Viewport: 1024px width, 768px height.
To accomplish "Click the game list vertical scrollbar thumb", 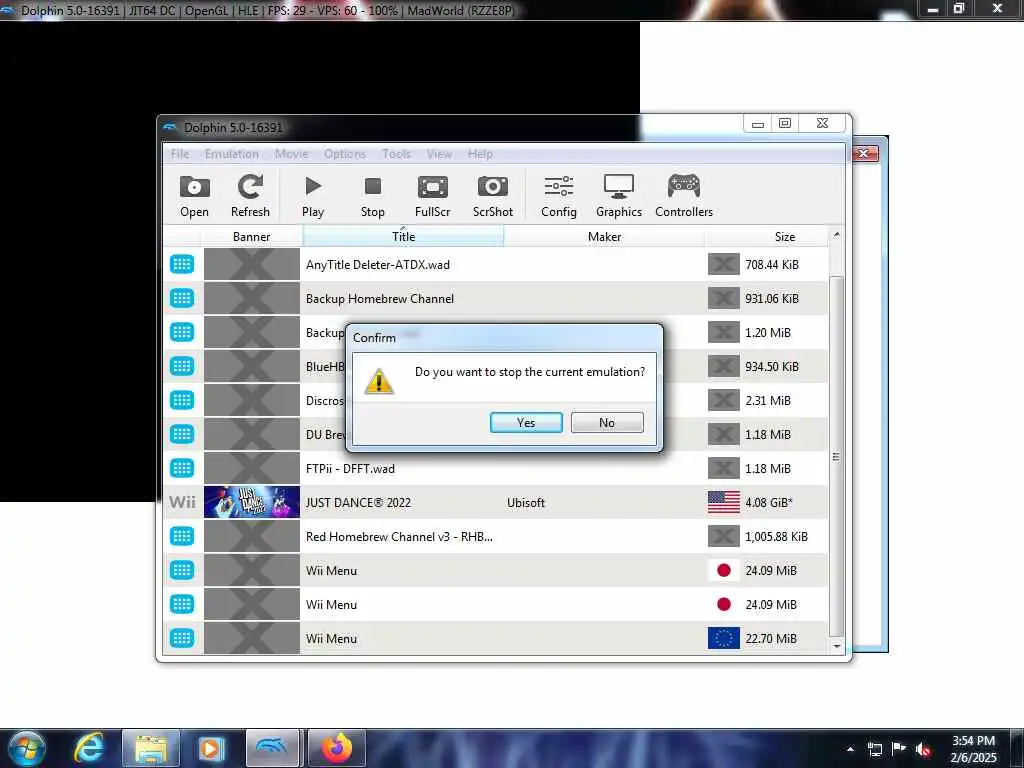I will (837, 456).
